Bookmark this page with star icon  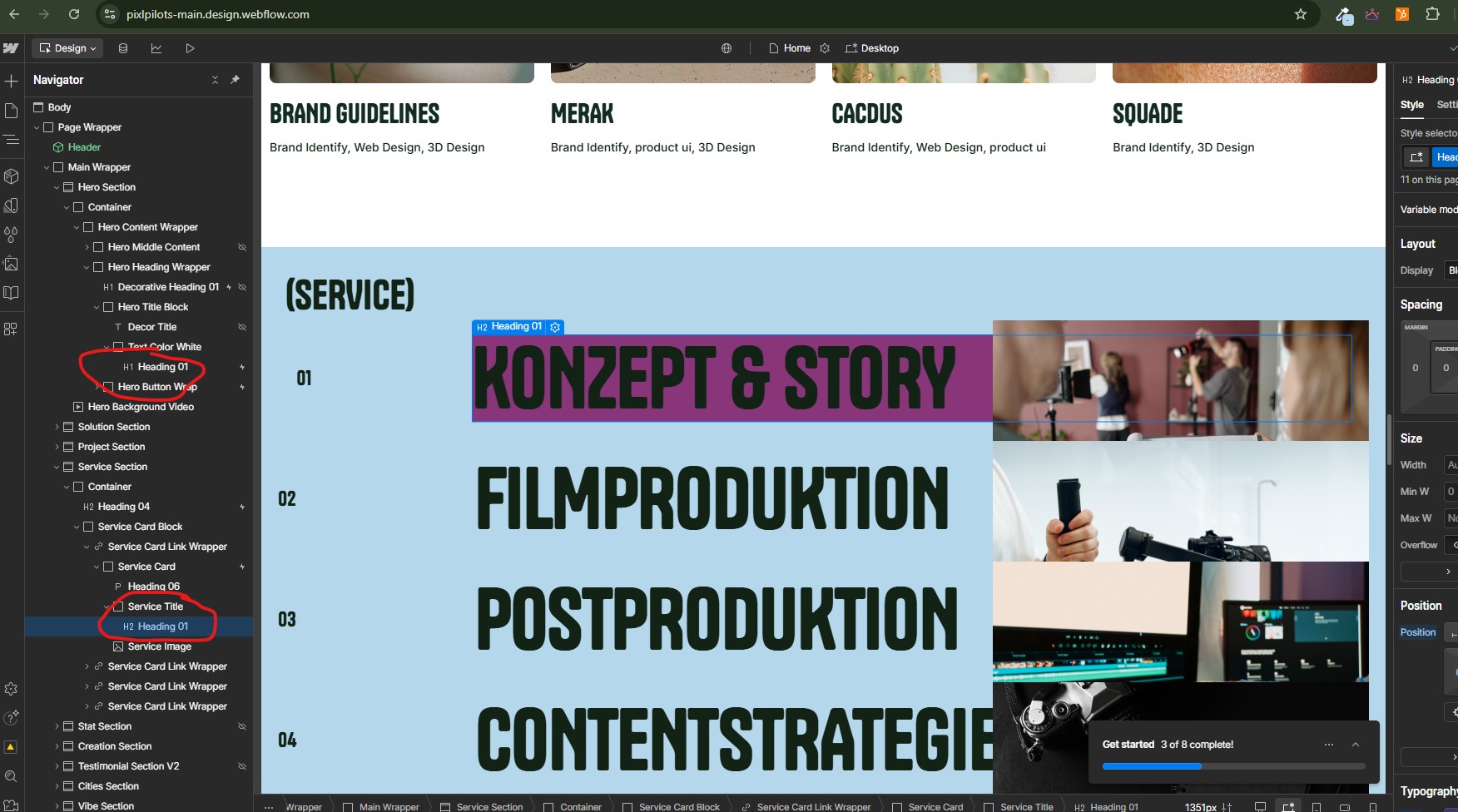click(1301, 14)
